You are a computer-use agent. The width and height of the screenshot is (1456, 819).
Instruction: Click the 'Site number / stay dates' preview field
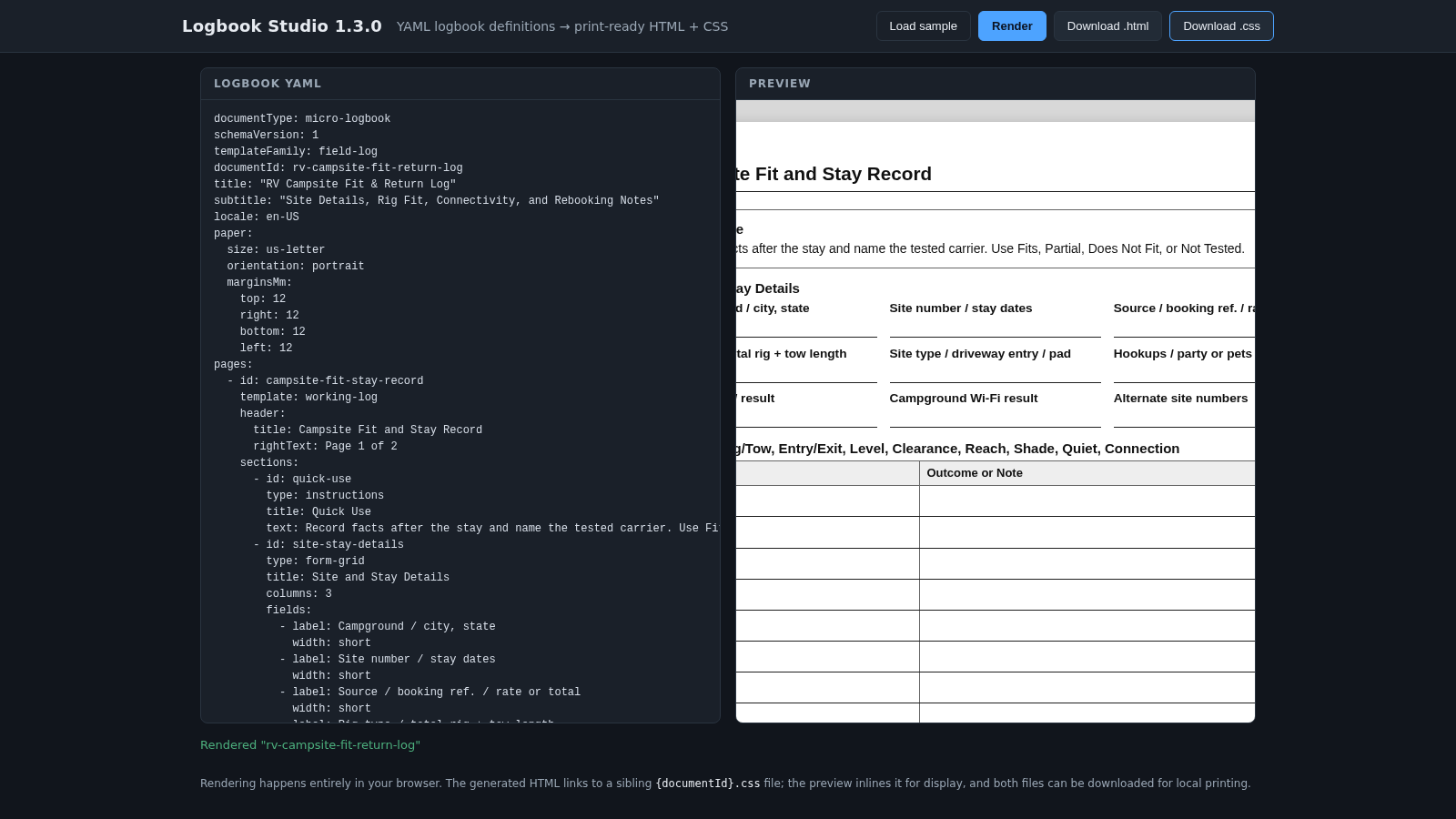point(996,318)
